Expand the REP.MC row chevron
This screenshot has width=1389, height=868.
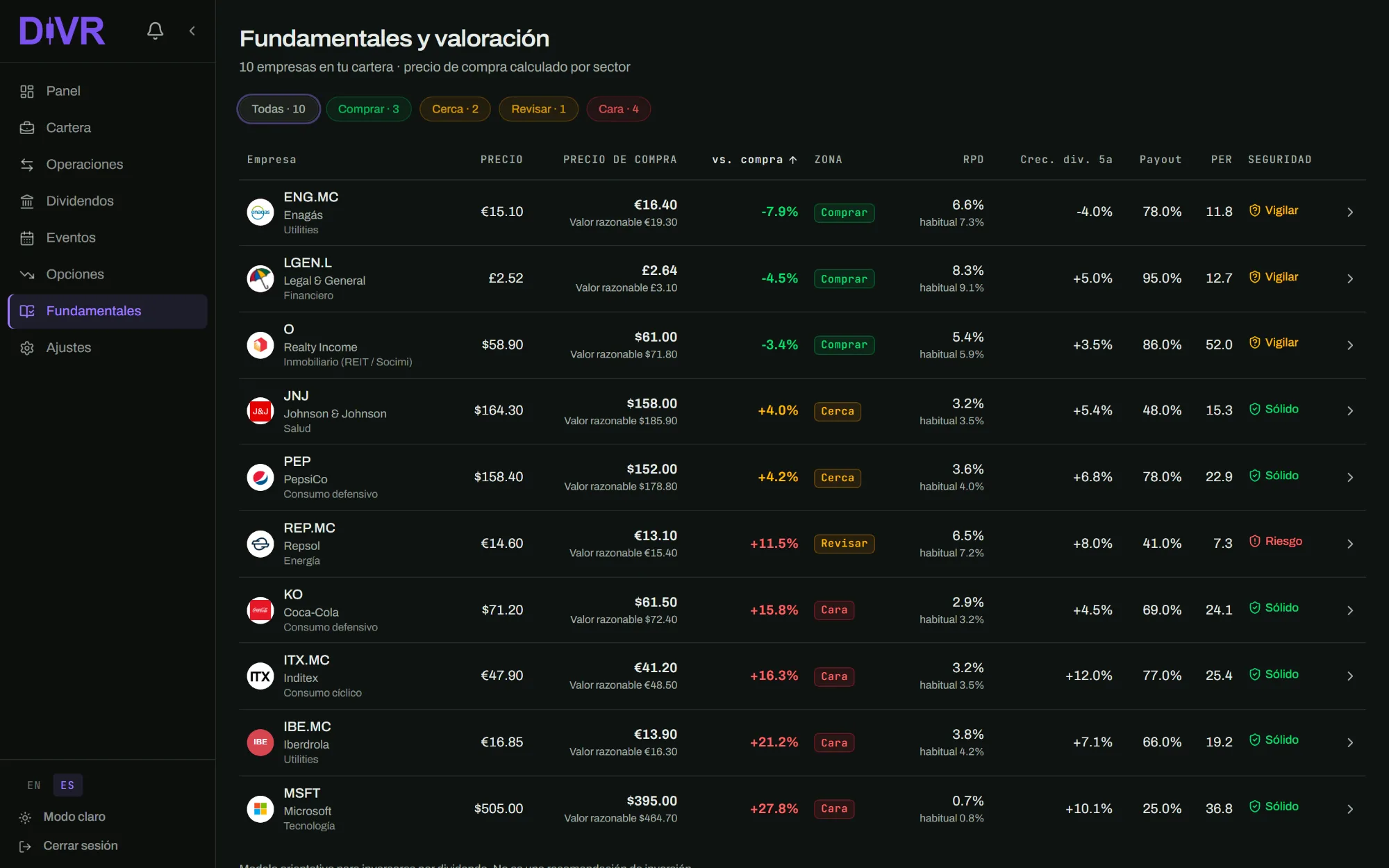[1350, 544]
